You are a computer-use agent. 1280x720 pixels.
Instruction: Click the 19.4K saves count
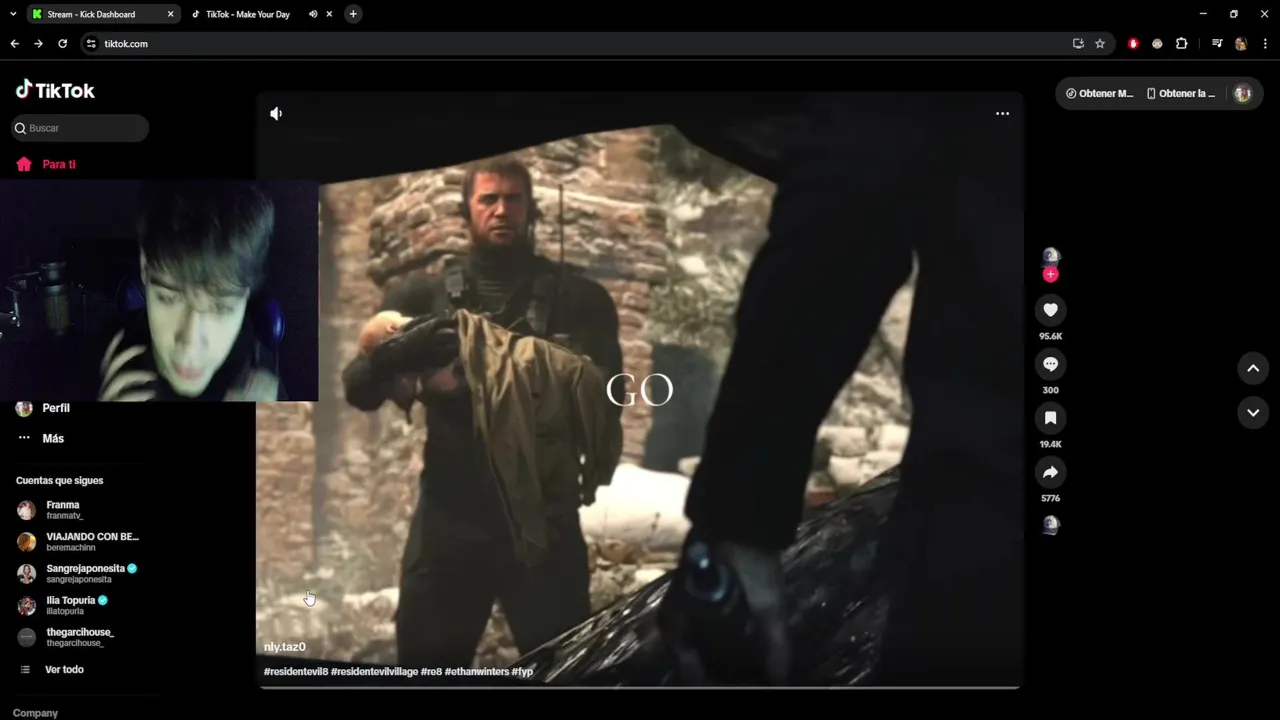(x=1050, y=444)
